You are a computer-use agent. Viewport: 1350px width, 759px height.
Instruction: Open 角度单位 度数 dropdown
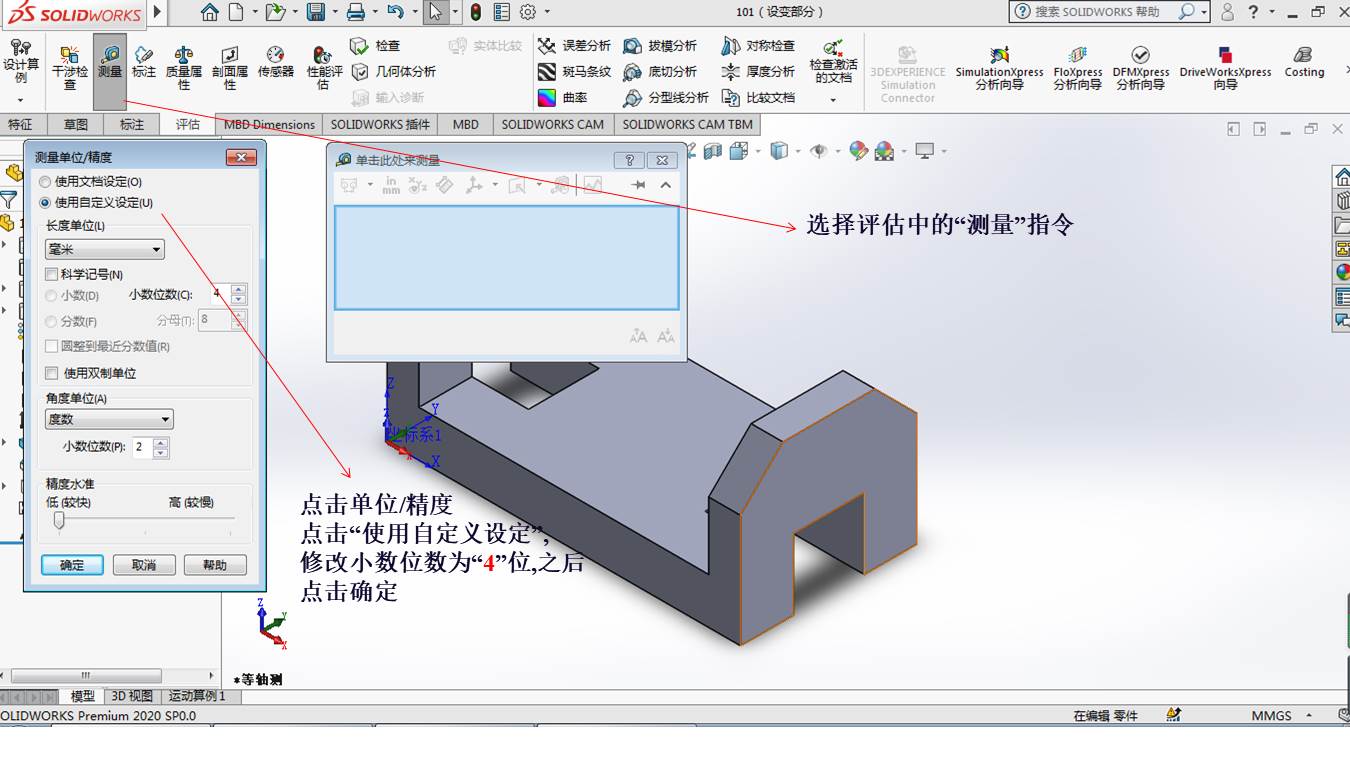coord(109,419)
